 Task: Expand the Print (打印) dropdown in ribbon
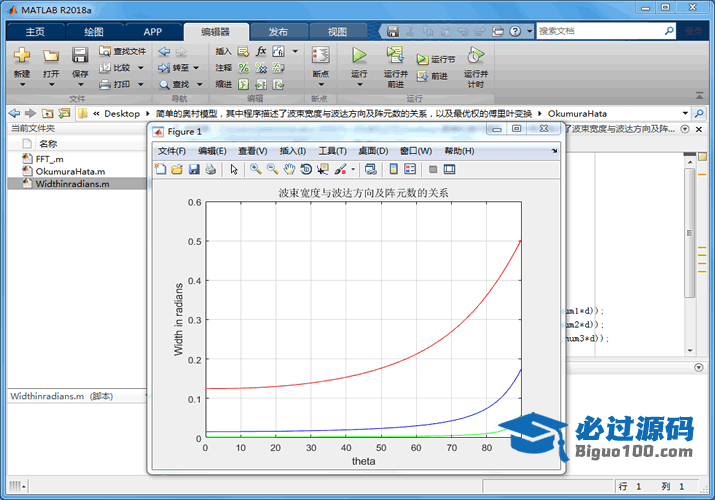click(142, 85)
